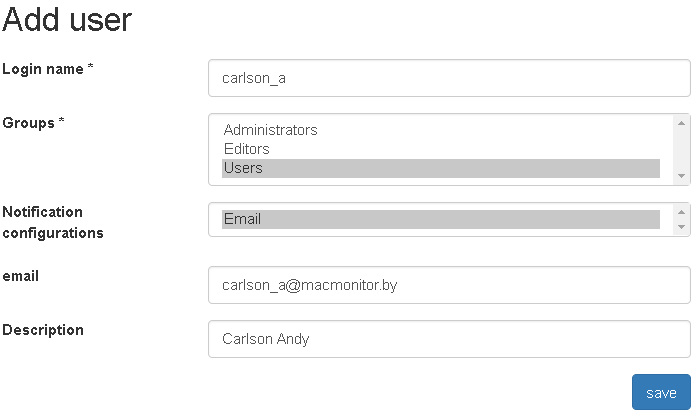697x410 pixels.
Task: Select Administrators in the Groups list
Action: 270,130
